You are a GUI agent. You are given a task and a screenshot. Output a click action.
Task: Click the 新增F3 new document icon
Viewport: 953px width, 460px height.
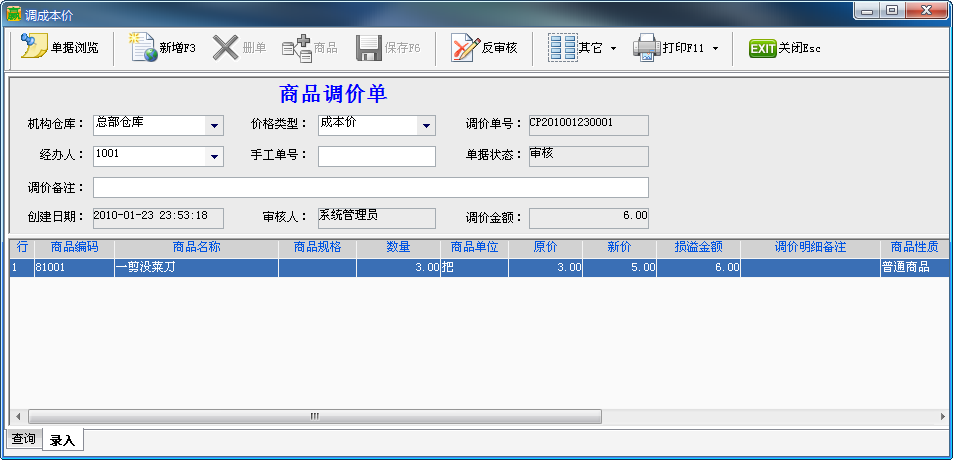pyautogui.click(x=146, y=48)
